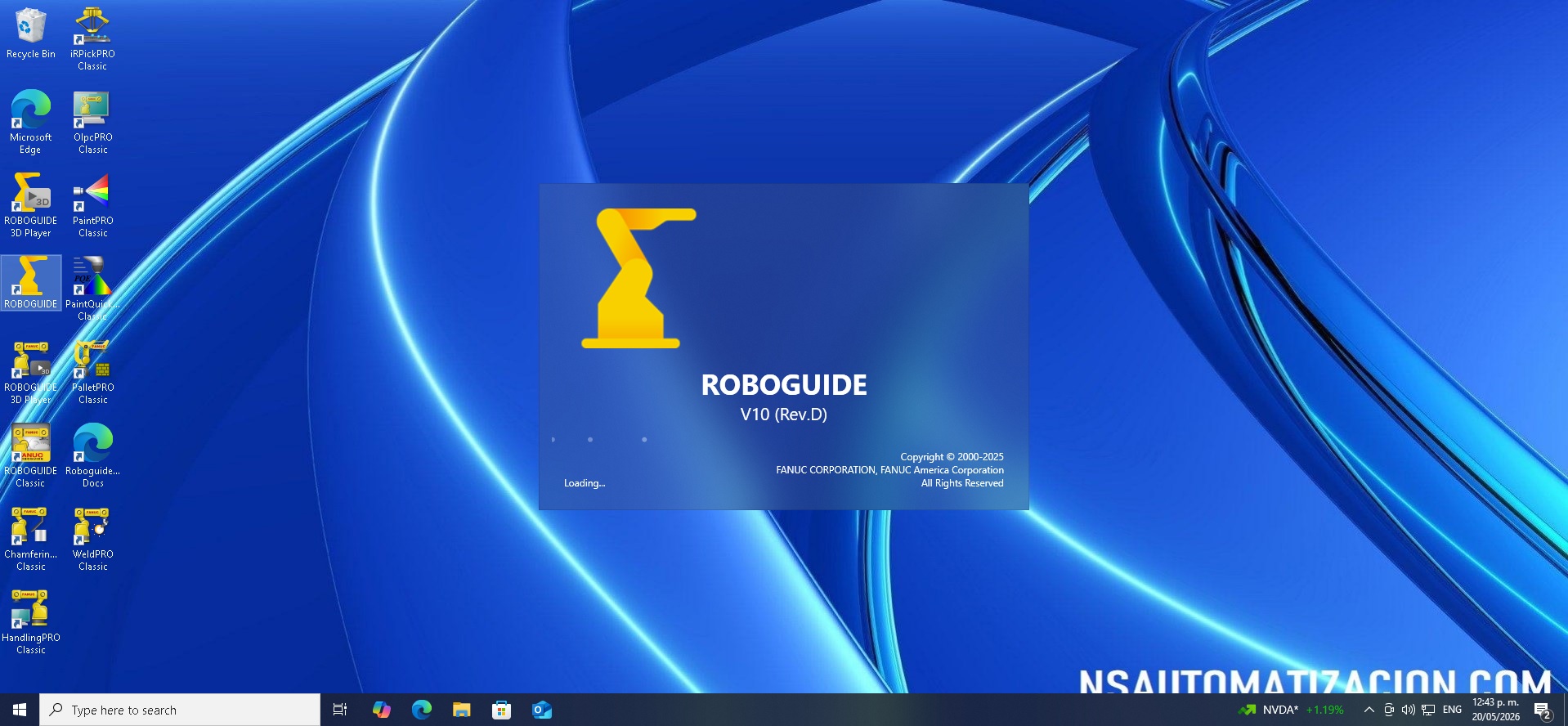
Task: Click the Copyright © 2000-2025 line
Action: (x=952, y=457)
